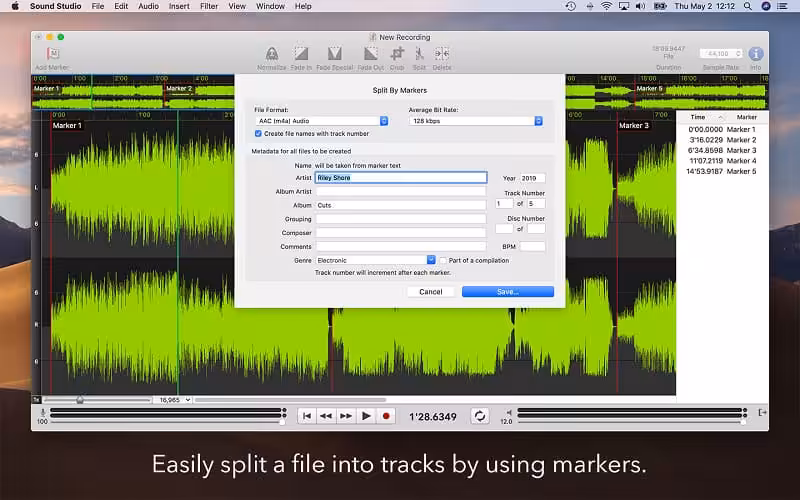Start recording with the red record button
Viewport: 800px width, 500px height.
[386, 416]
